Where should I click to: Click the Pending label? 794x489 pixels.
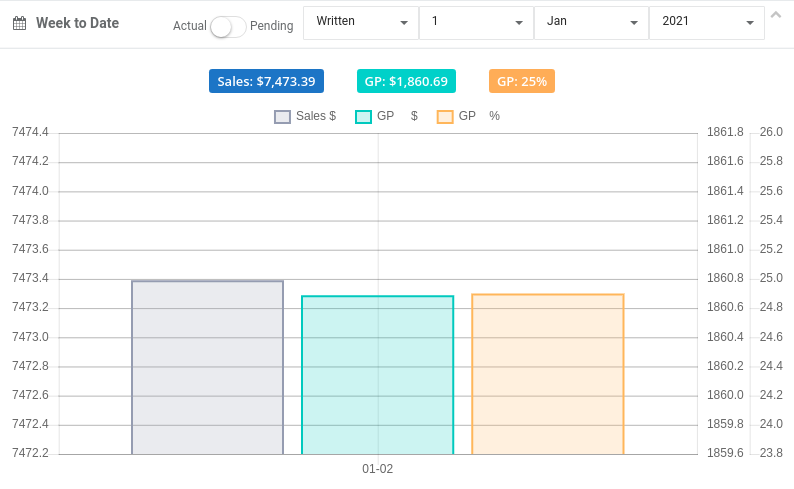pos(271,26)
